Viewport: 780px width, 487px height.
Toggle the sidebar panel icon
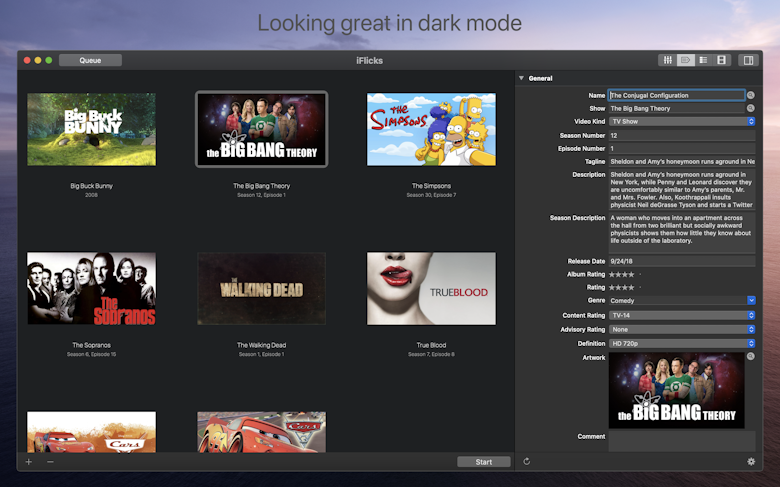coord(748,60)
